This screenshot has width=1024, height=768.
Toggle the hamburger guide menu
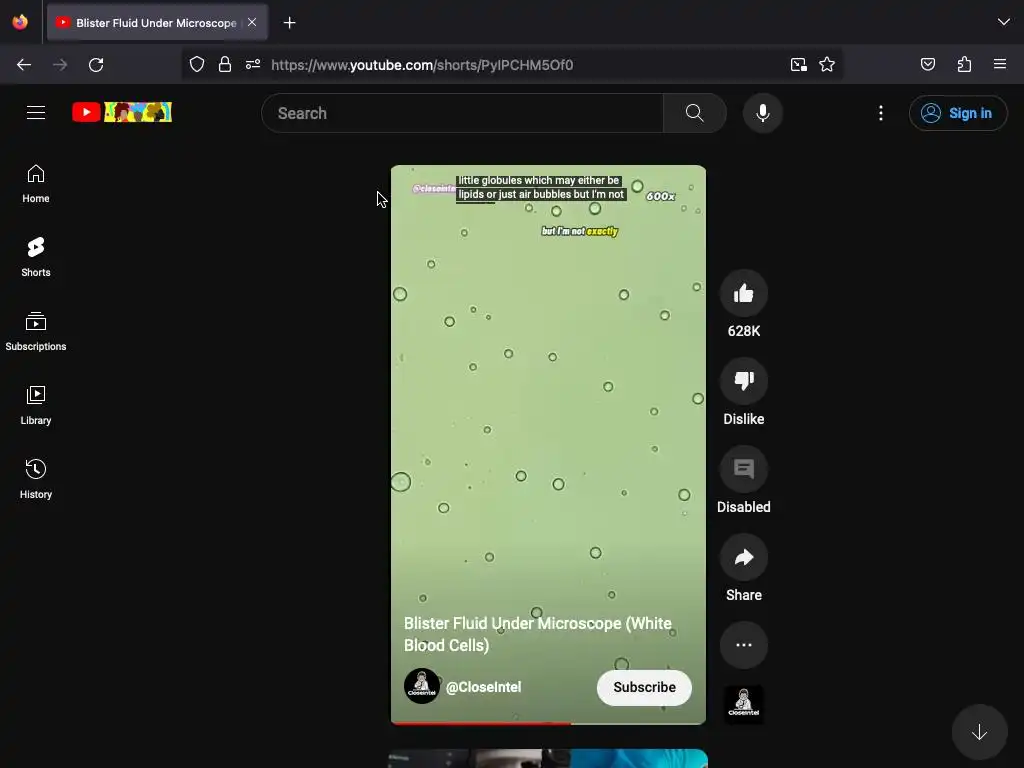36,112
